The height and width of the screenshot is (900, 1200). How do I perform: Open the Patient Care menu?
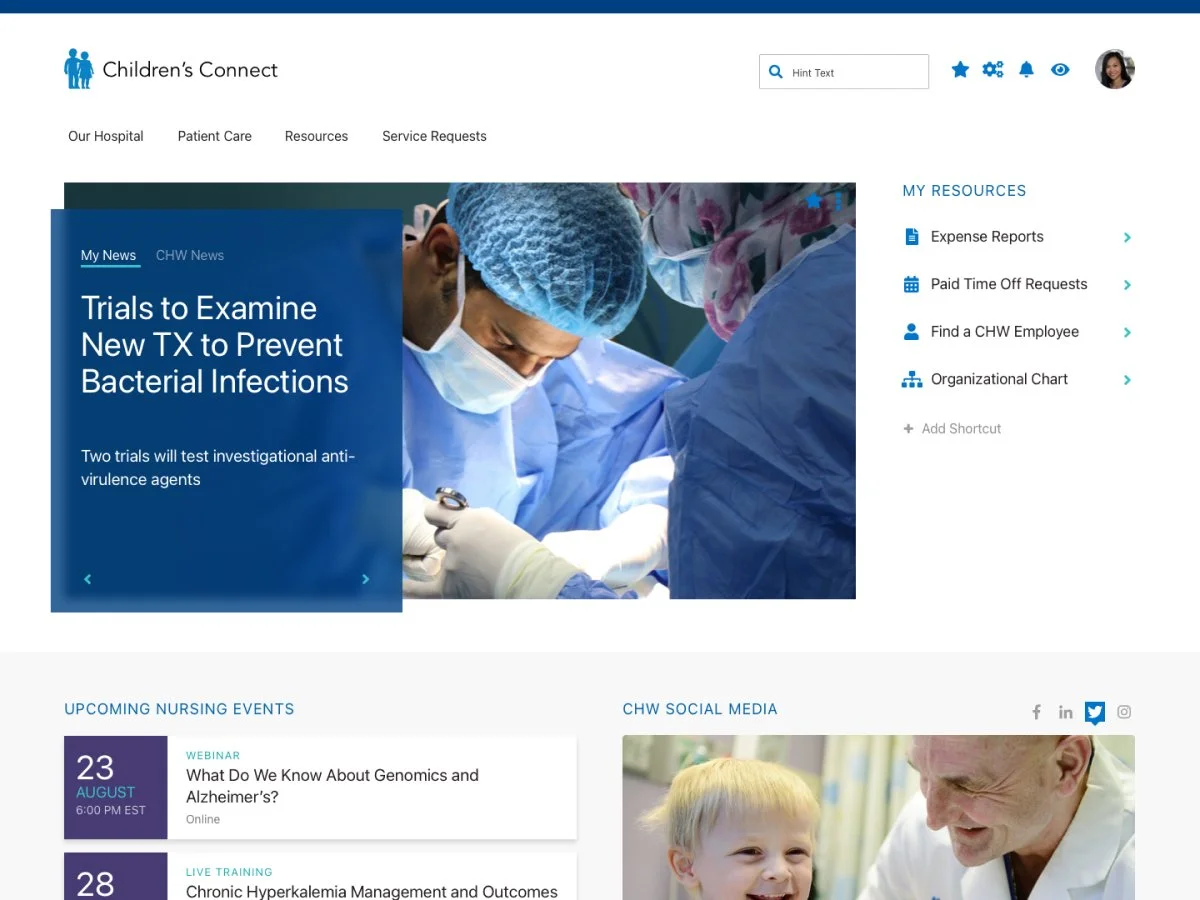215,136
